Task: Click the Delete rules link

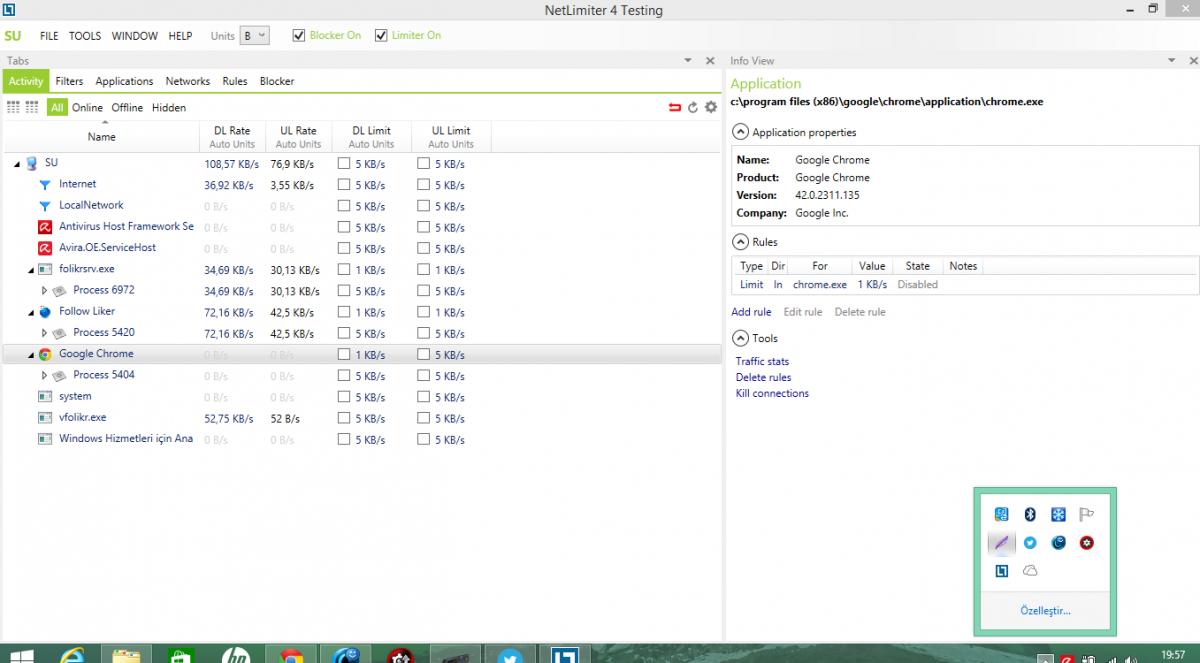Action: click(763, 377)
